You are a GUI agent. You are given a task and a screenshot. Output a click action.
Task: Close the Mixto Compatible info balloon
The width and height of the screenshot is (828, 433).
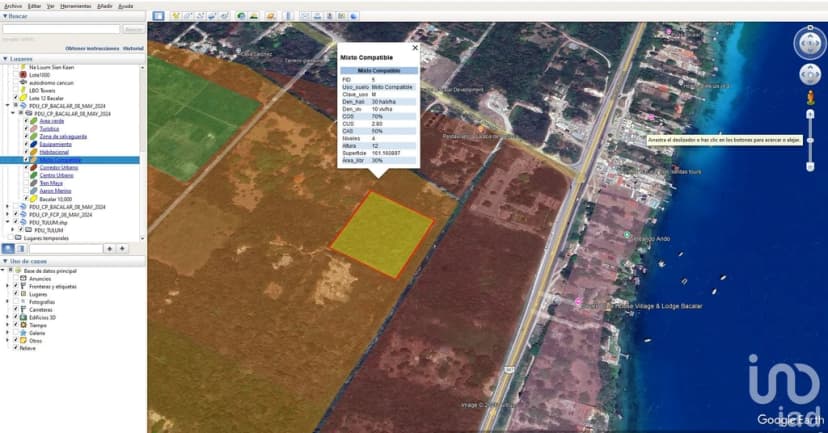[x=415, y=48]
